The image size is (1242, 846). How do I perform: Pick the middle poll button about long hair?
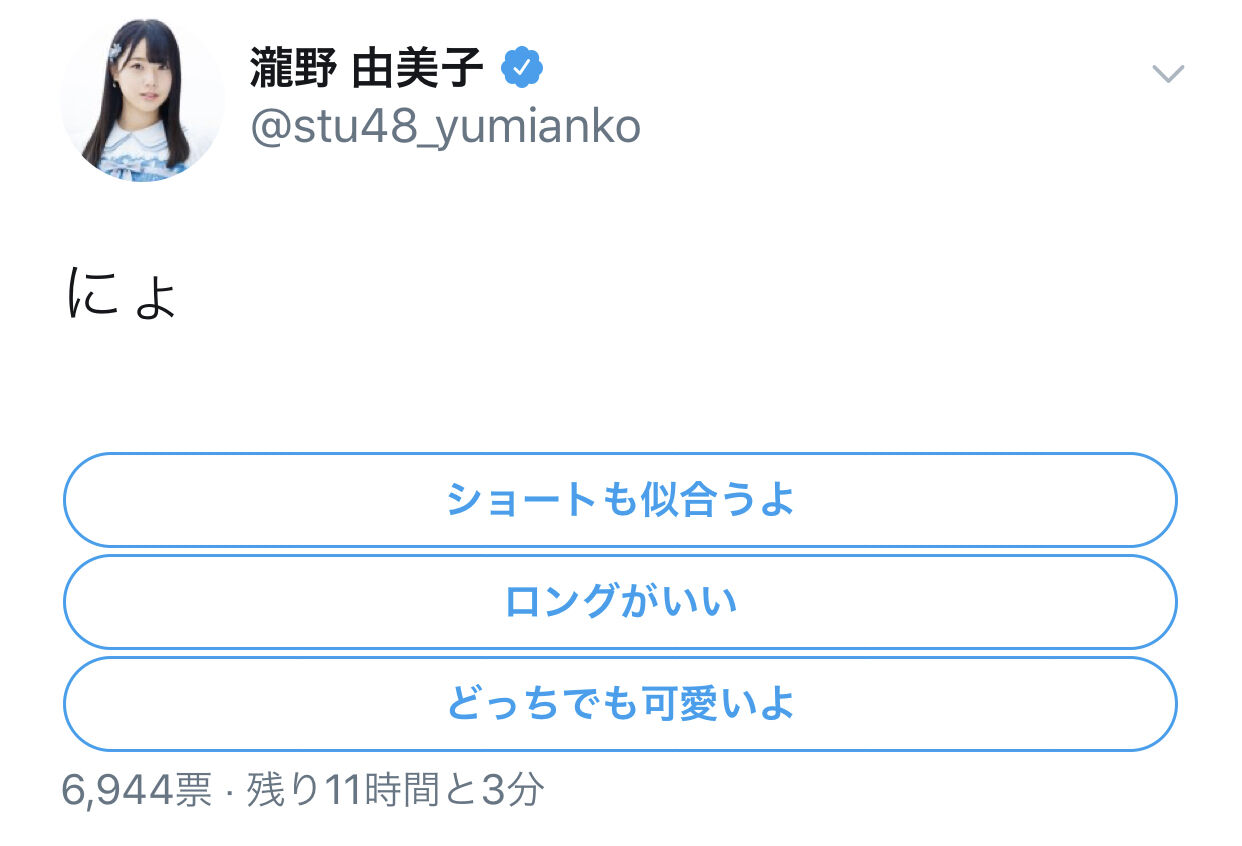coord(620,602)
